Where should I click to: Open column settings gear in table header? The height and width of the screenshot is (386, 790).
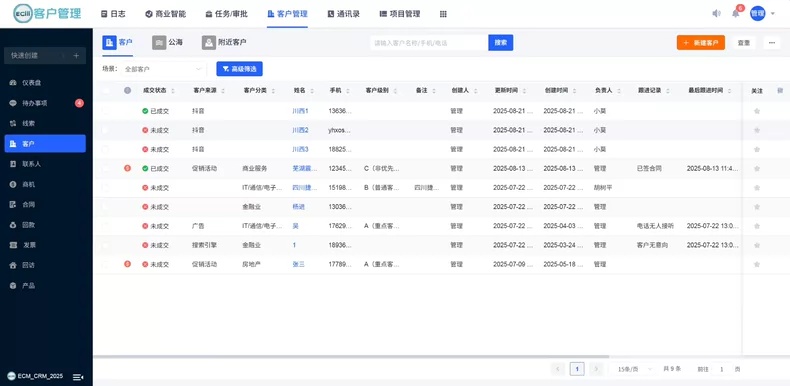tap(780, 91)
